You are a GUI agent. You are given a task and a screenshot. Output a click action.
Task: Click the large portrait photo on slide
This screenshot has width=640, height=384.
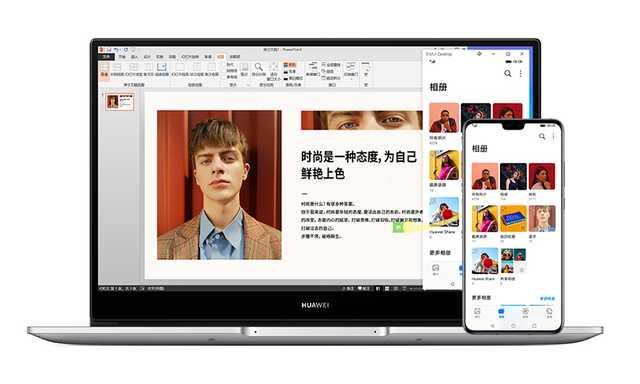click(219, 185)
